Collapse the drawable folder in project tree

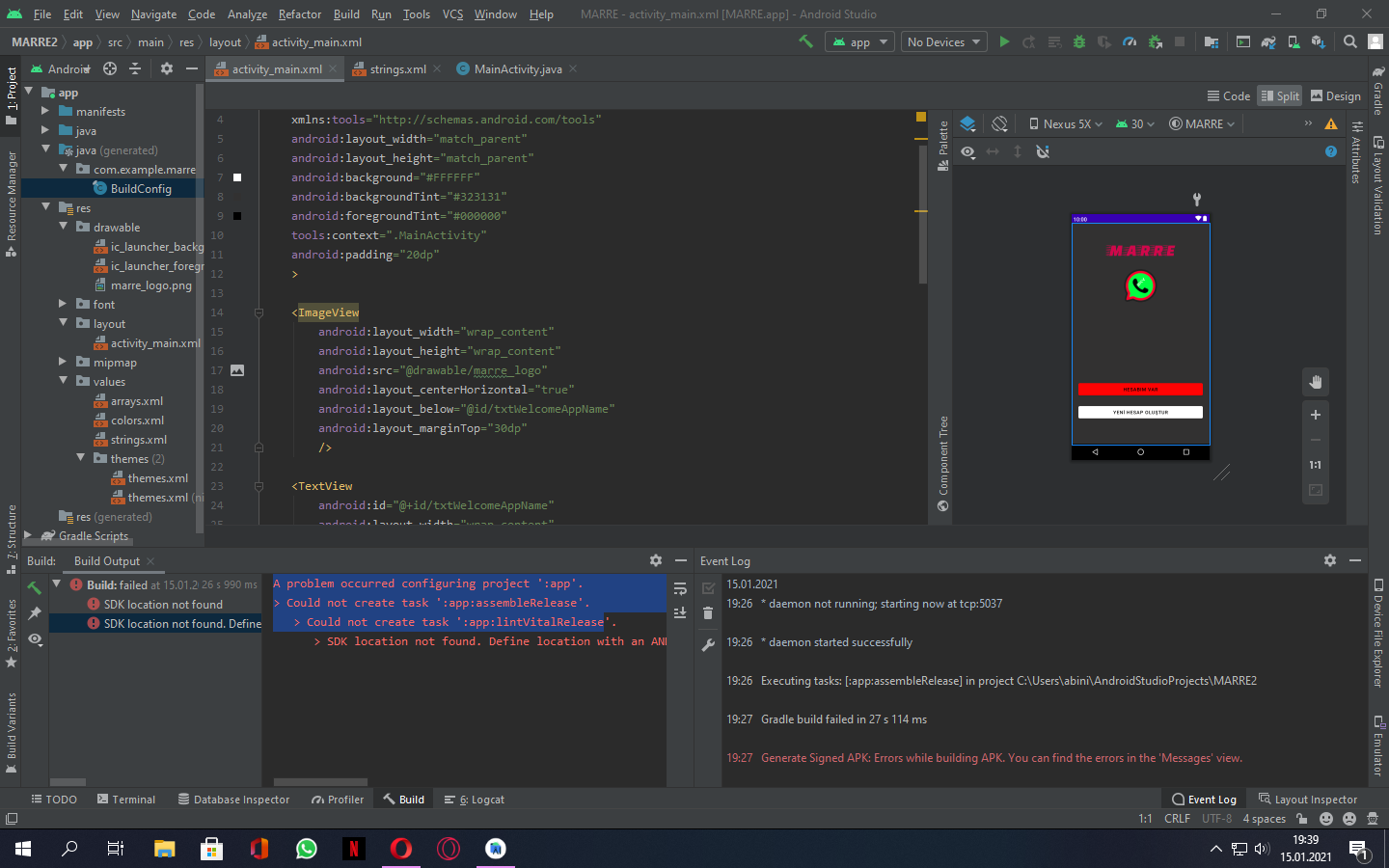tap(64, 227)
